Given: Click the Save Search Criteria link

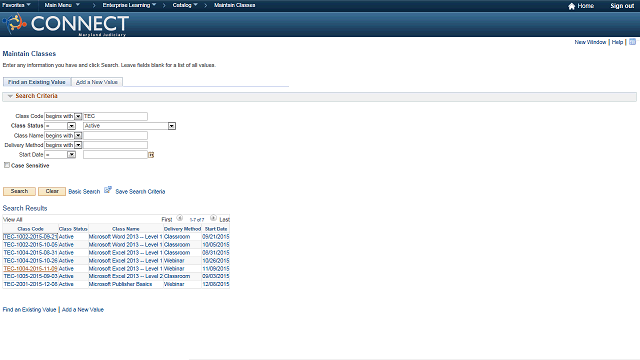Looking at the screenshot, I should click(x=140, y=191).
